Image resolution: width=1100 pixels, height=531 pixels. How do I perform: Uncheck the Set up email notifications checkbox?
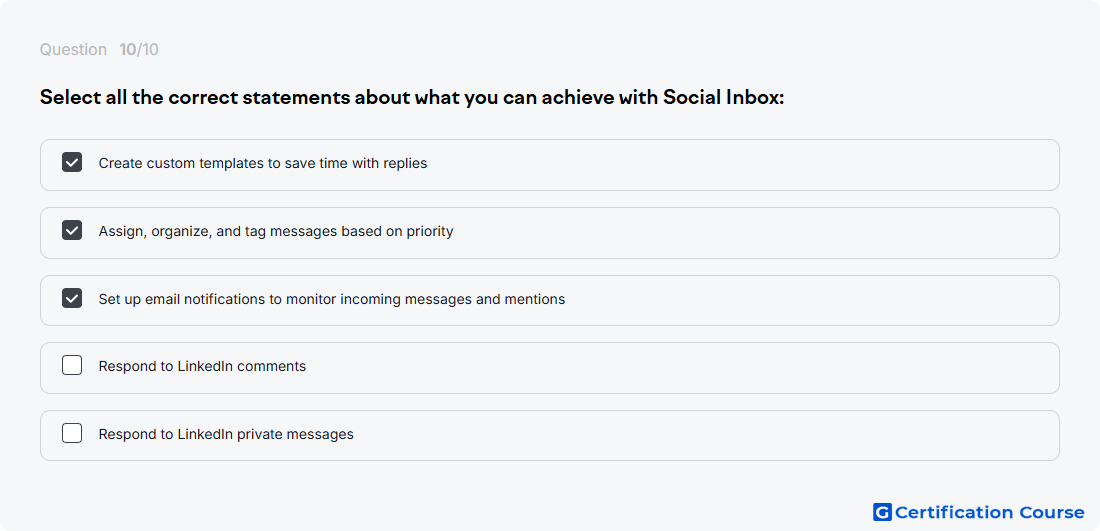pyautogui.click(x=72, y=298)
